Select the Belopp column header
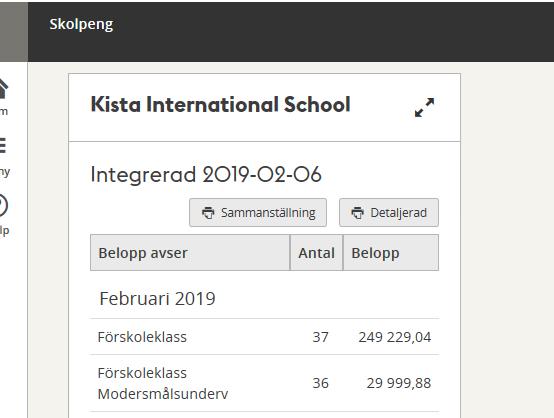The image size is (554, 418). (x=391, y=253)
